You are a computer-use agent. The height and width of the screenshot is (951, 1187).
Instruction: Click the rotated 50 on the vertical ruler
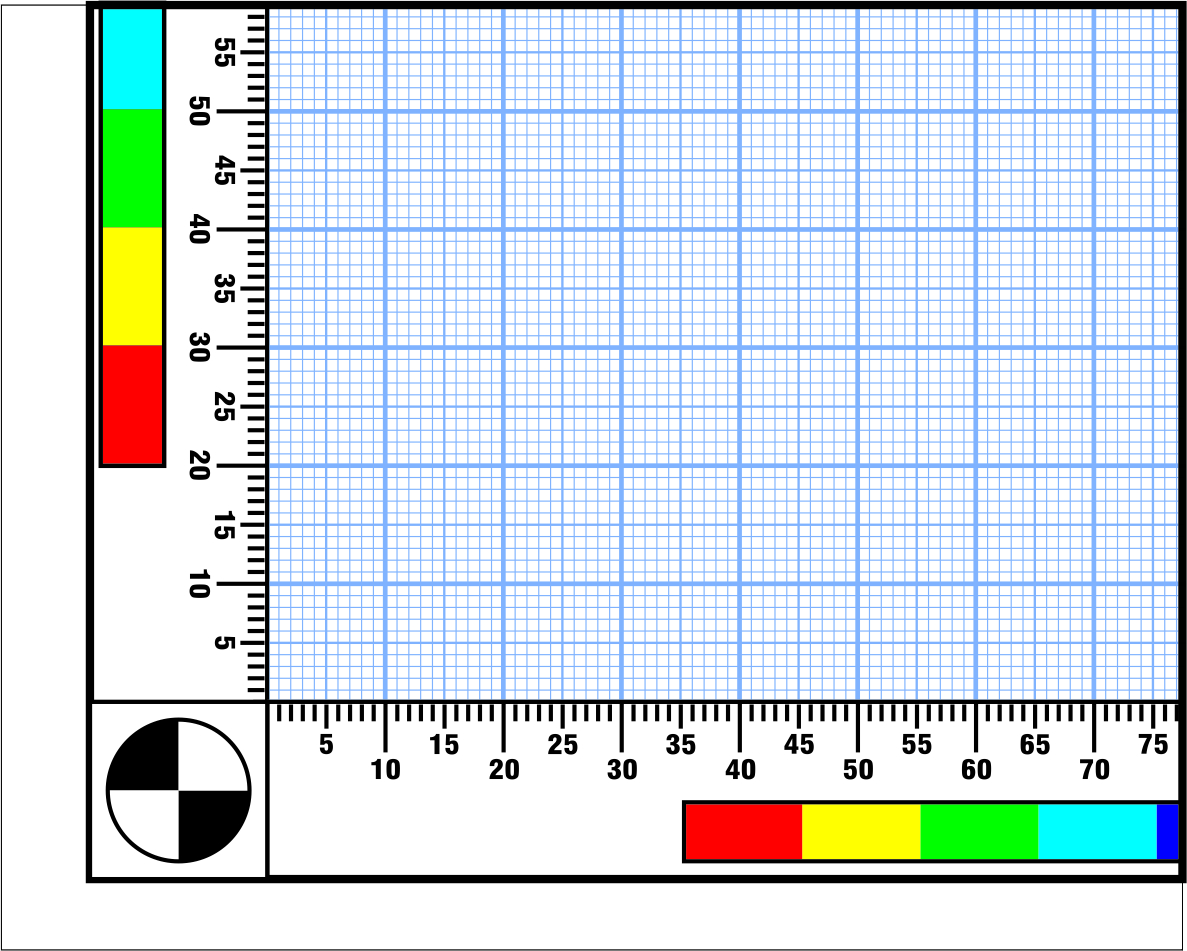pyautogui.click(x=198, y=111)
